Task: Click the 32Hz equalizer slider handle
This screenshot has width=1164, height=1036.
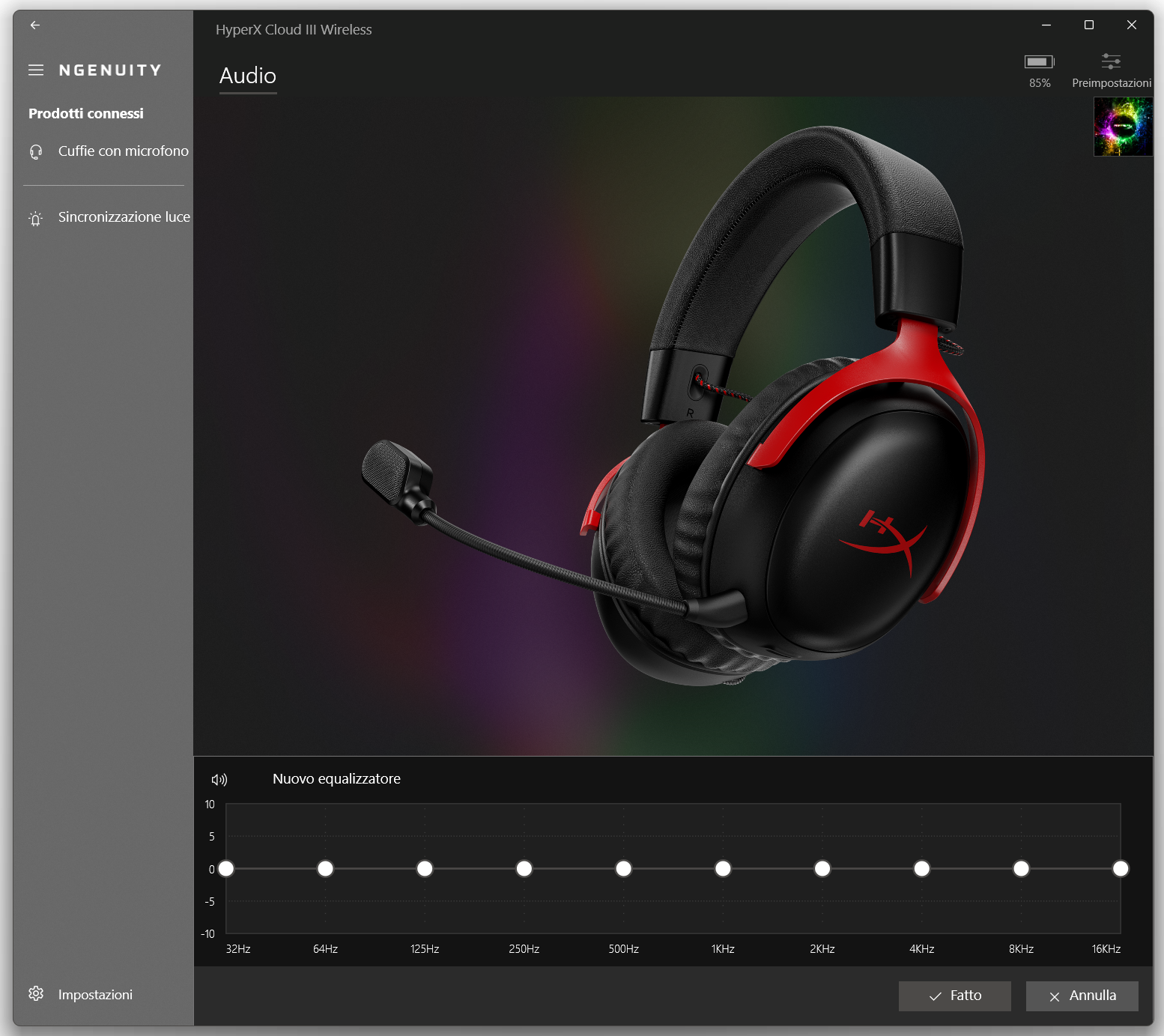Action: point(226,869)
